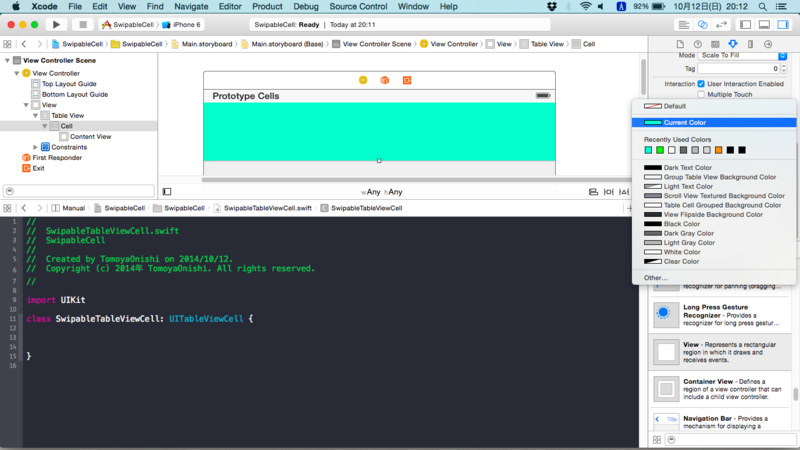This screenshot has width=800, height=450.
Task: Open the Identity inspector
Action: coord(715,44)
